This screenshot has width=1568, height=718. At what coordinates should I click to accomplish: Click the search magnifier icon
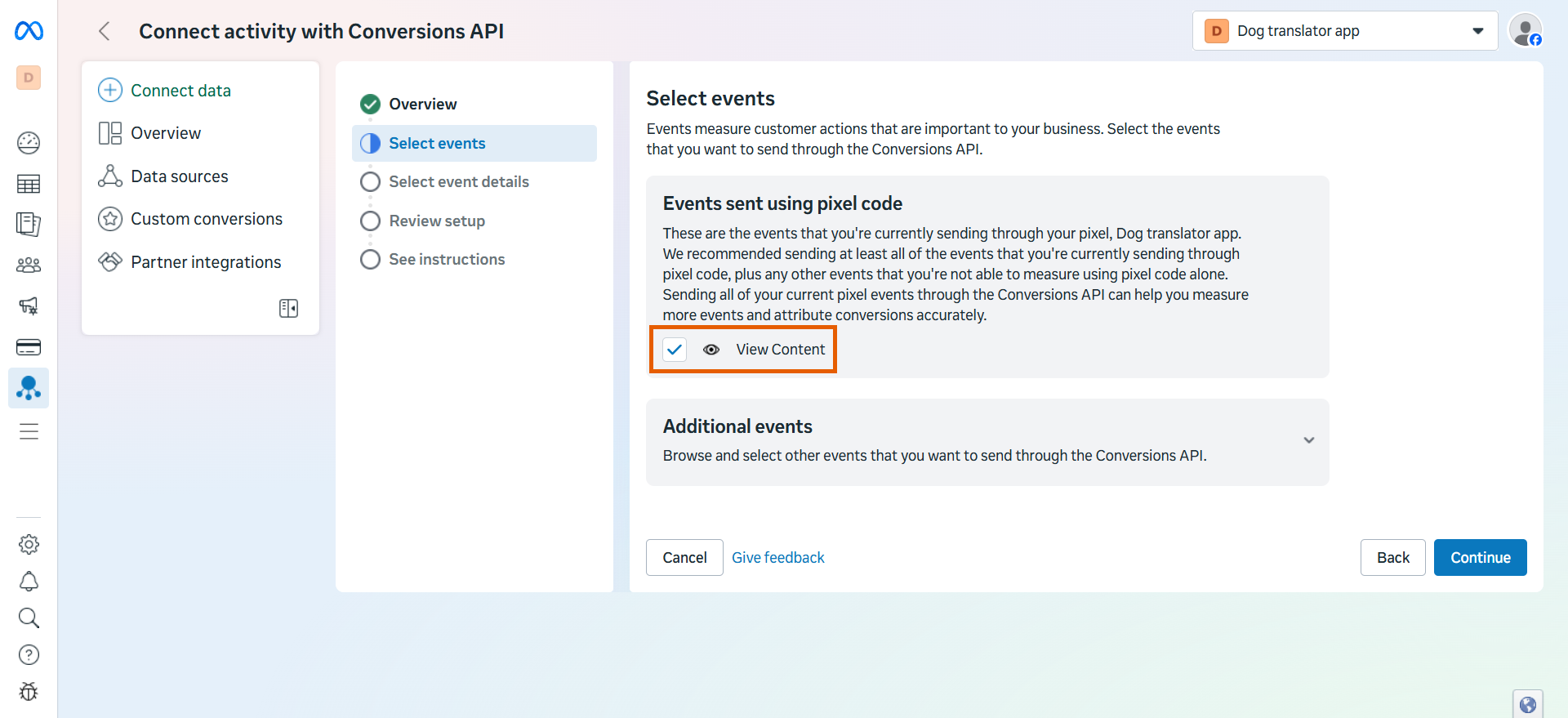click(29, 618)
